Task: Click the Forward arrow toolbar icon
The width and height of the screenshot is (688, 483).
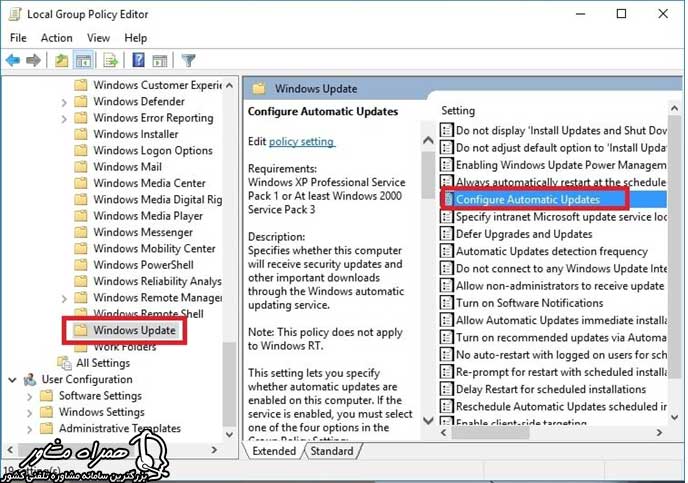Action: click(33, 60)
